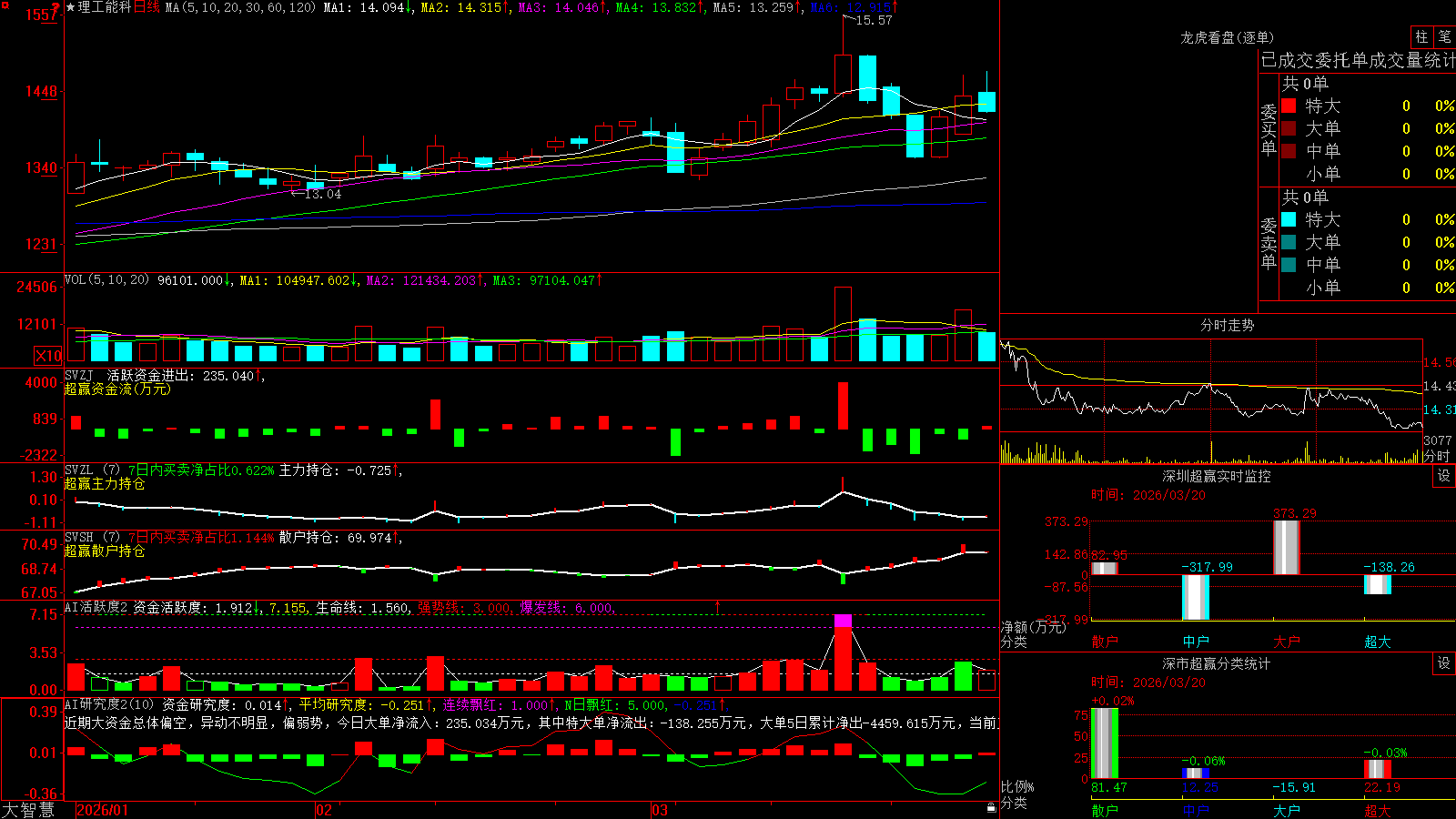Viewport: 1456px width, 819px height.
Task: Click the red question mark help icon
Action: tap(56, 7)
